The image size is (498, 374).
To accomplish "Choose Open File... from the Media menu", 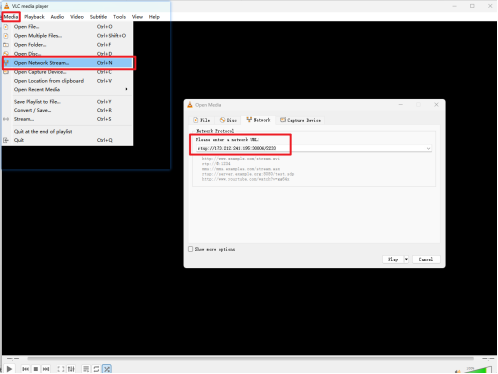I will pos(68,27).
